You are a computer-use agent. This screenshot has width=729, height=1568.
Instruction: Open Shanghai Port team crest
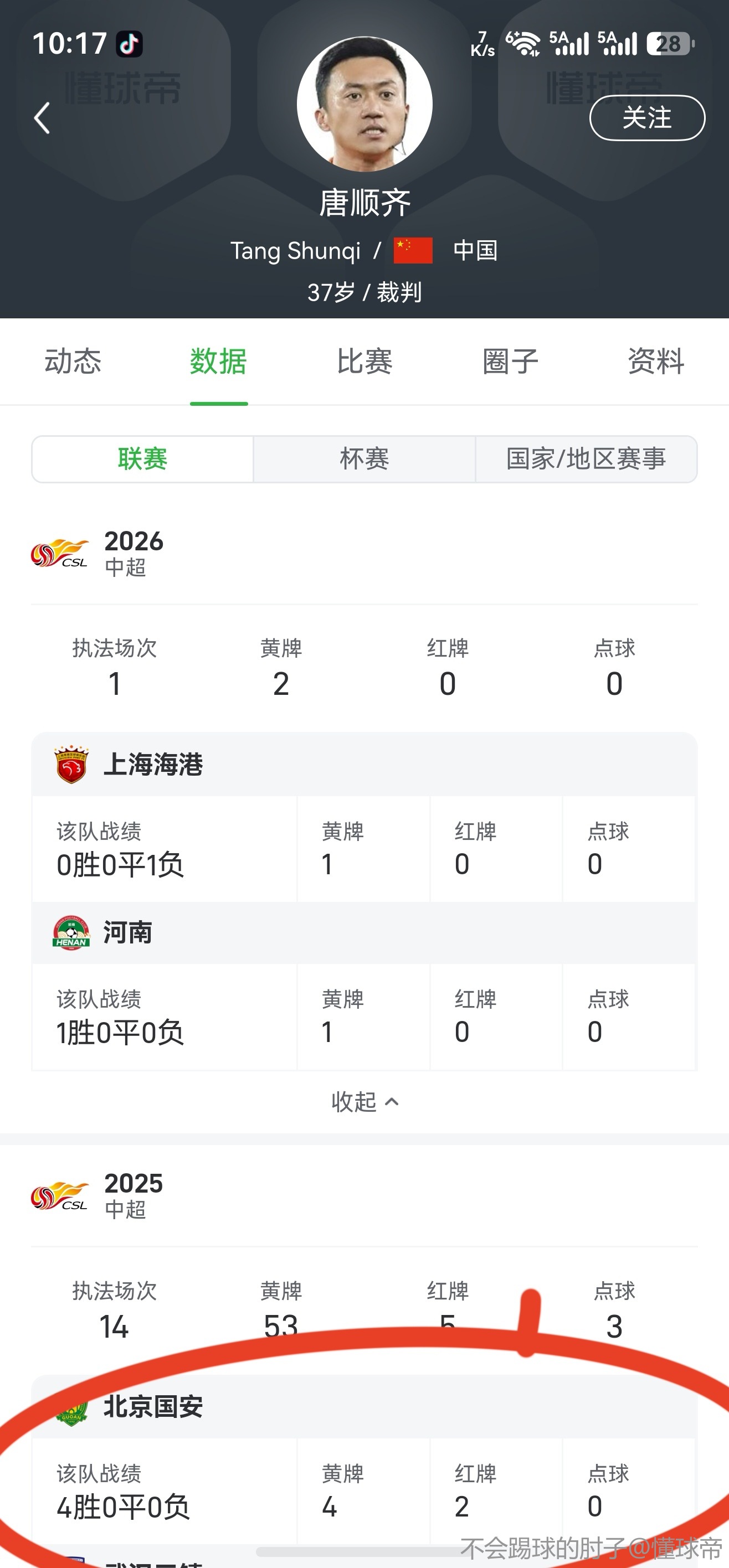(71, 764)
